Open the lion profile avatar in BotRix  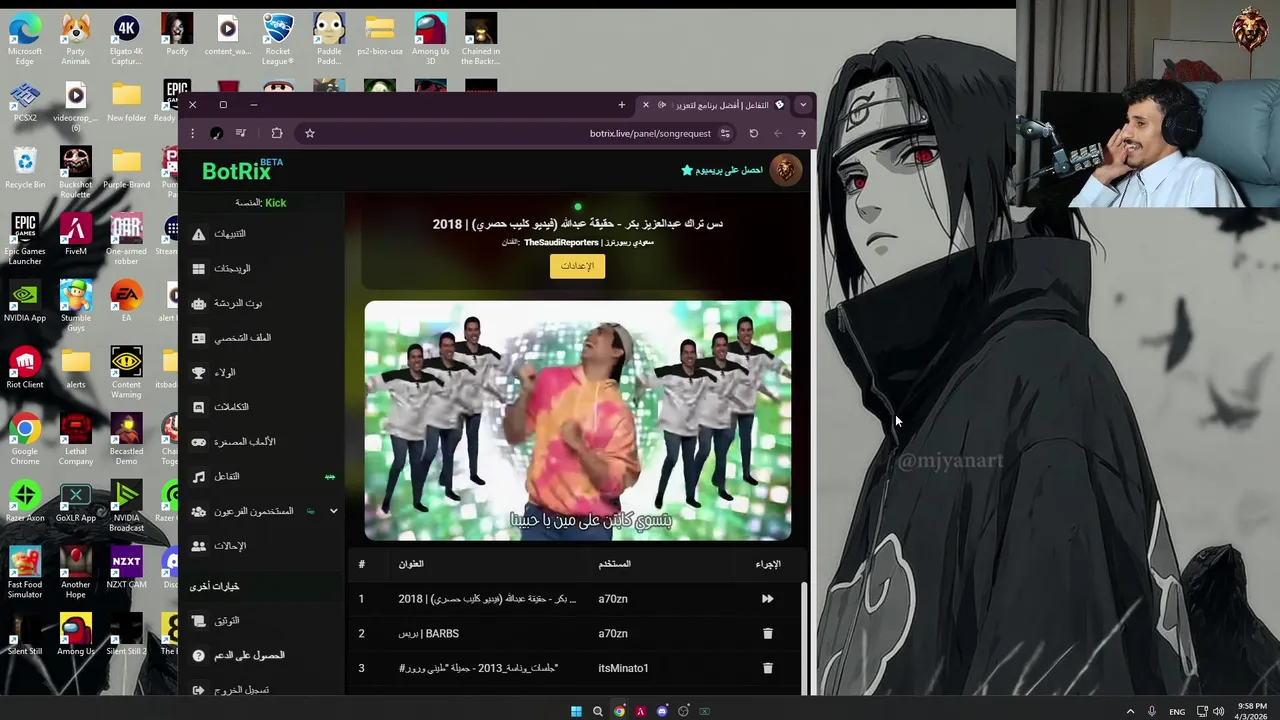[786, 170]
